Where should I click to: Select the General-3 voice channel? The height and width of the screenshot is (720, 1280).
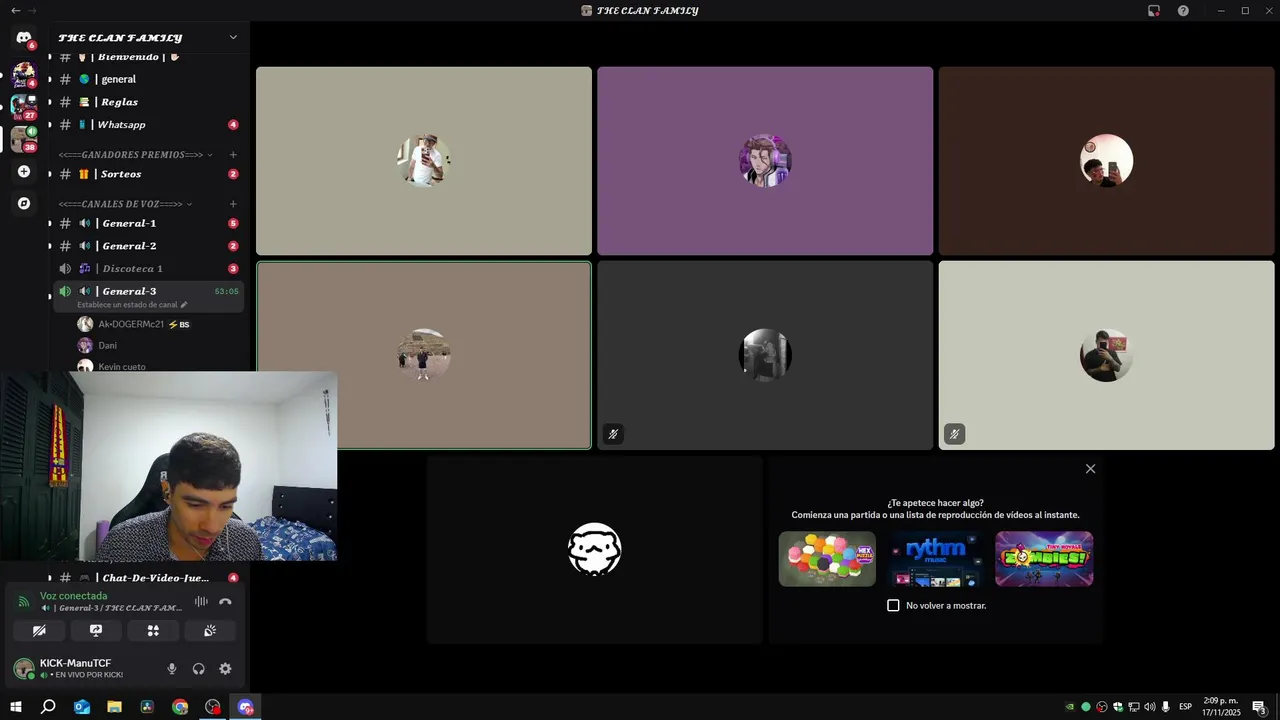click(x=148, y=296)
